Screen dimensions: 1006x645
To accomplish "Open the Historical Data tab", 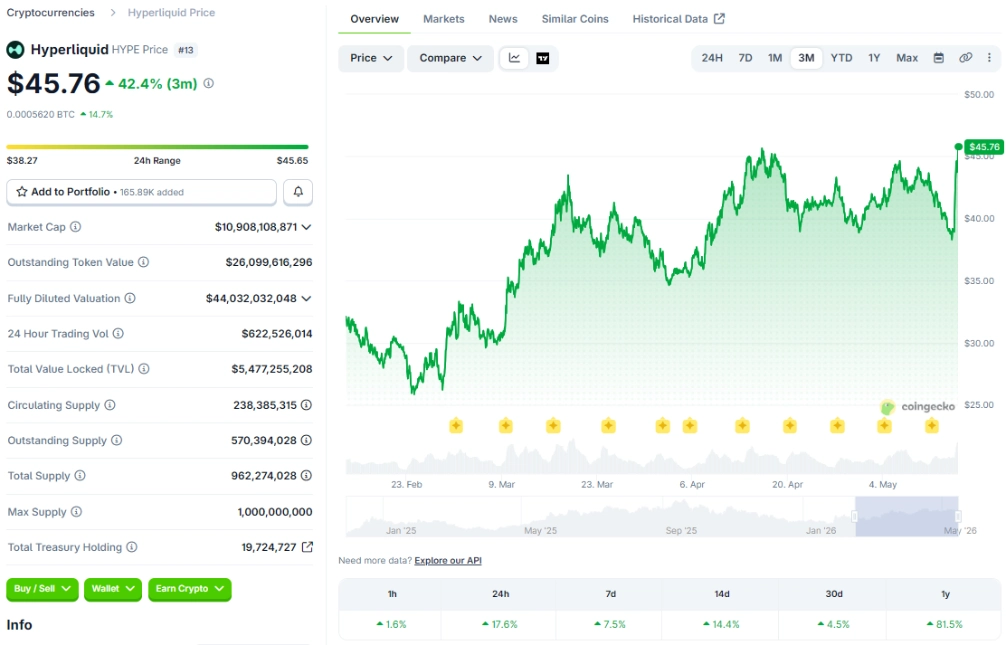I will 678,19.
